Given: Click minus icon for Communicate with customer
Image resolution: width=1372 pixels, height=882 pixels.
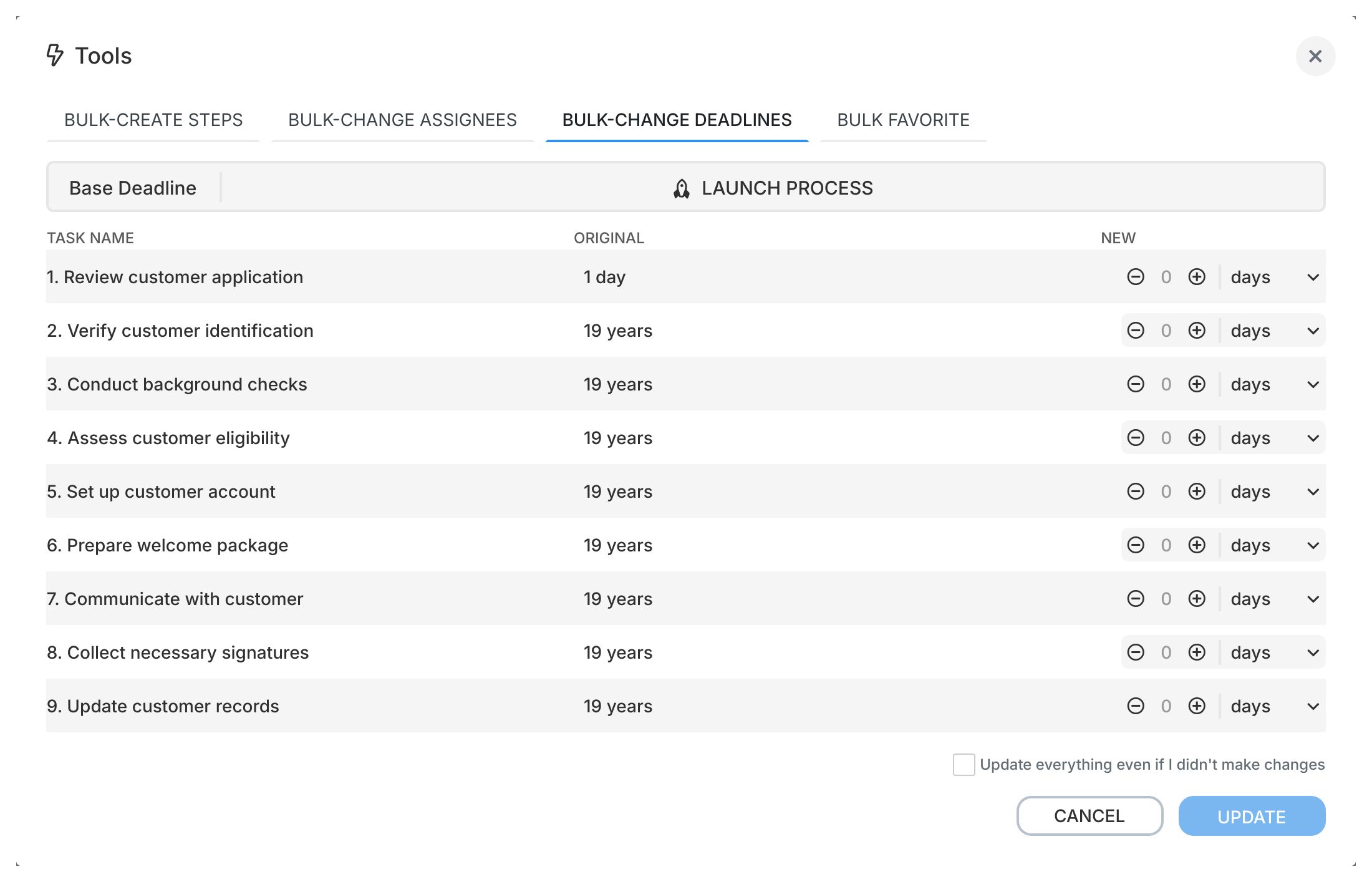Looking at the screenshot, I should (x=1136, y=598).
